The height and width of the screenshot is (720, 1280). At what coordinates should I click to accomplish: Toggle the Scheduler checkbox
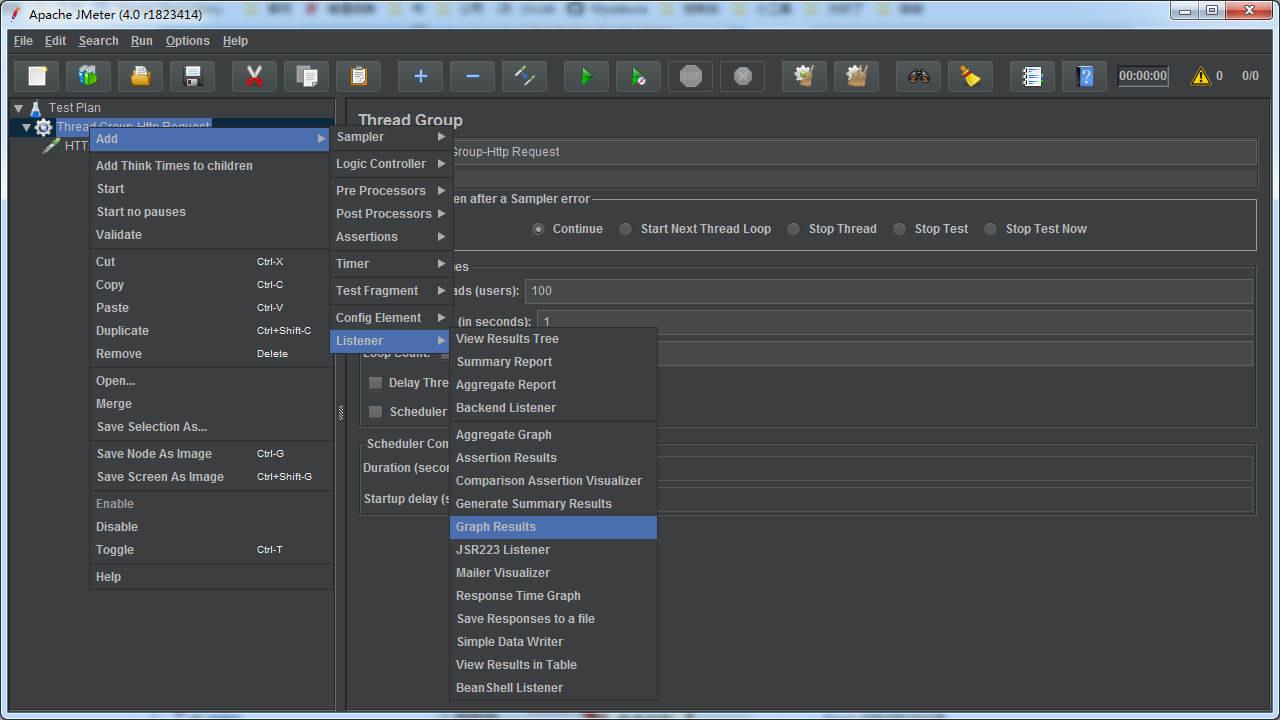coord(376,412)
